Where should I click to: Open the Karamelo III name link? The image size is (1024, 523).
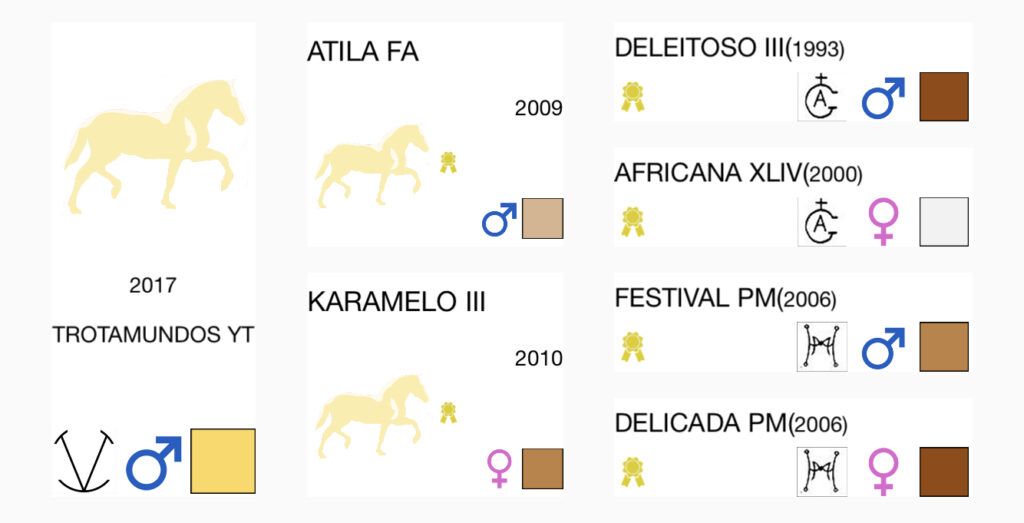tap(396, 302)
